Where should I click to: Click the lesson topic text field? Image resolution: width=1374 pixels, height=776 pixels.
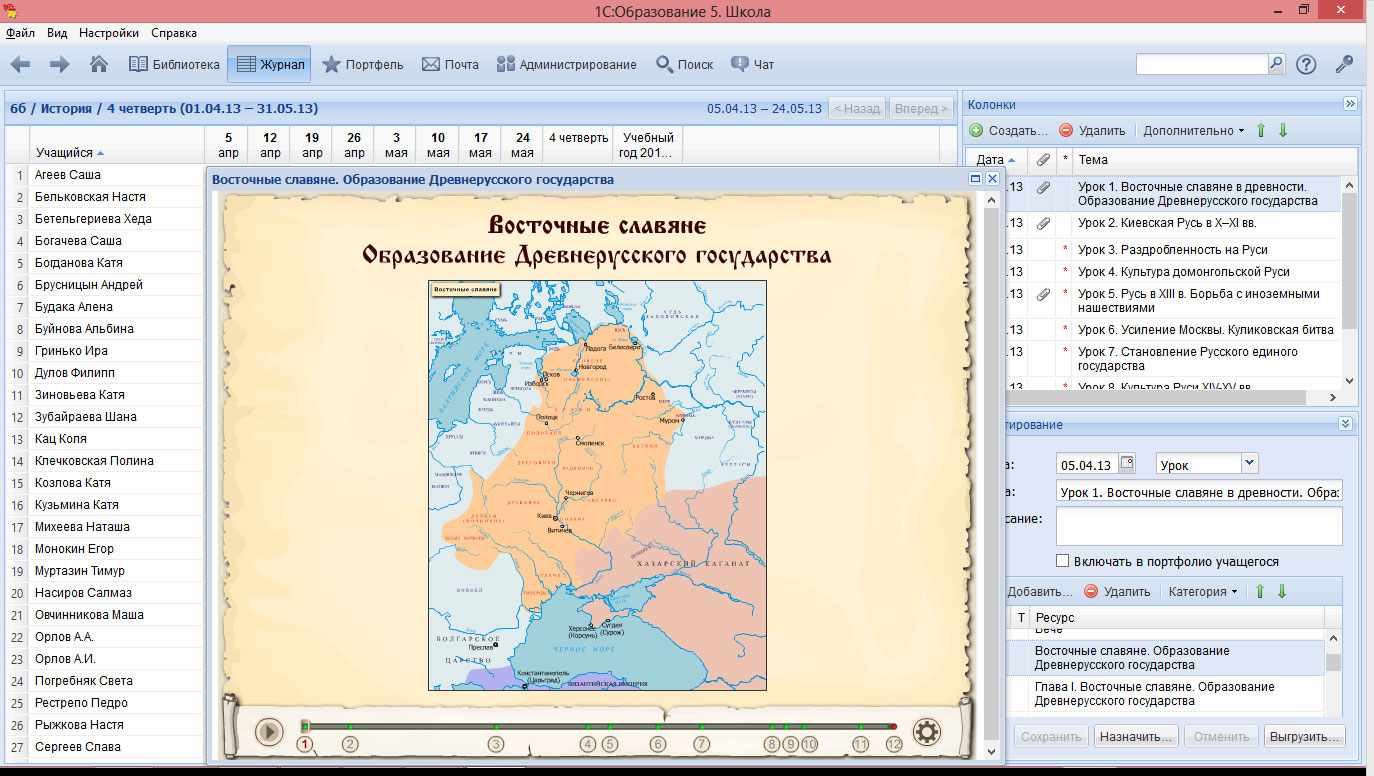(x=1199, y=493)
